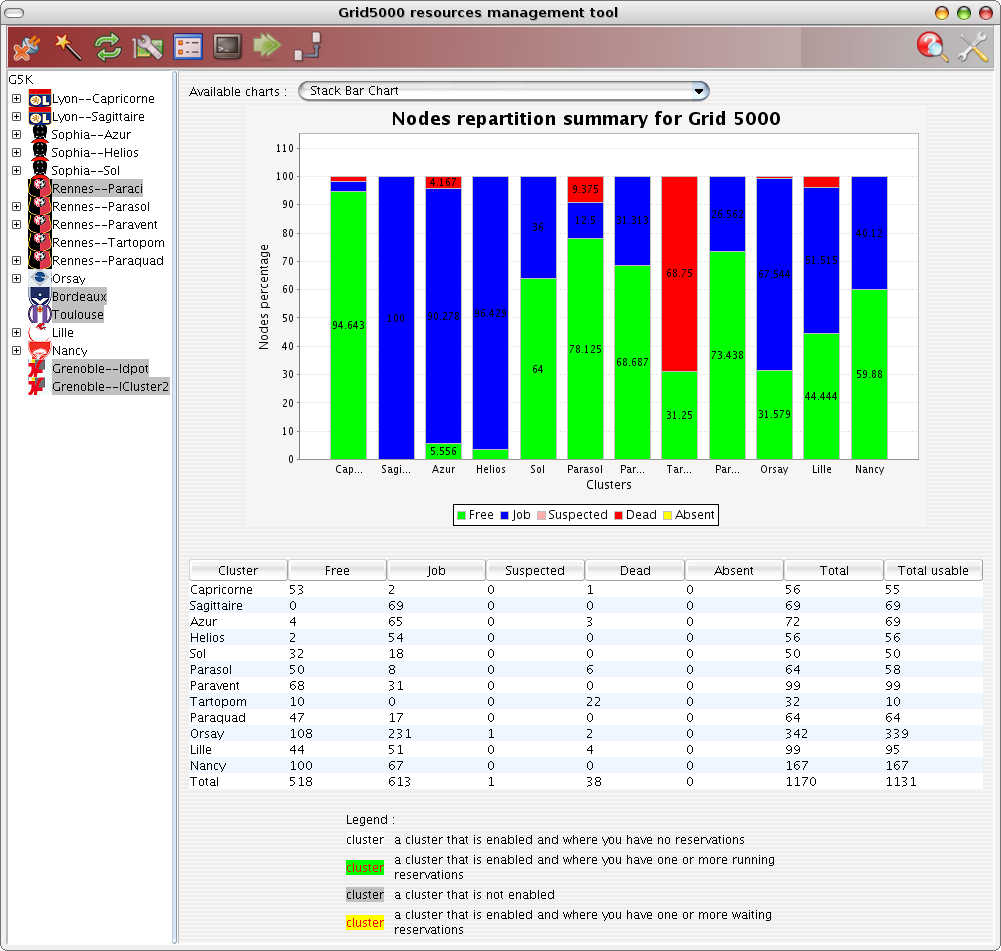Open the wrench configuration toolbar icon
This screenshot has height=951, width=1001.
(147, 47)
